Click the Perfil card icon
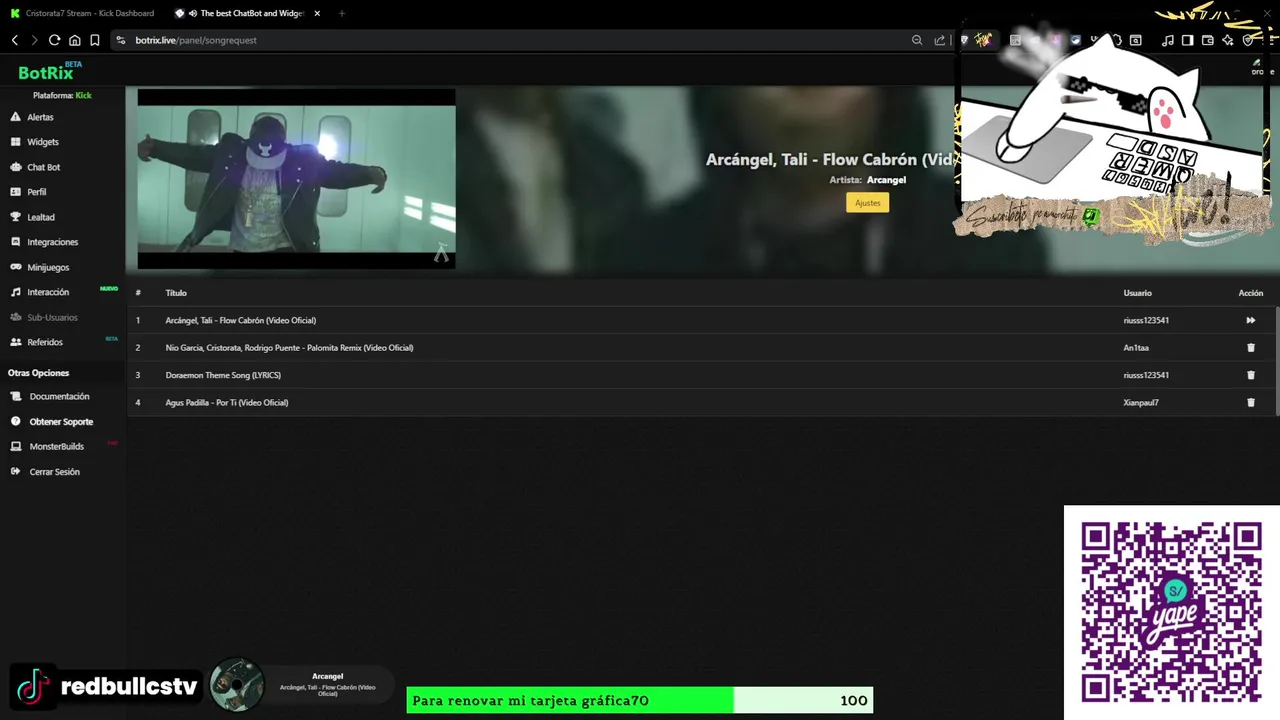This screenshot has height=720, width=1280. click(x=16, y=192)
